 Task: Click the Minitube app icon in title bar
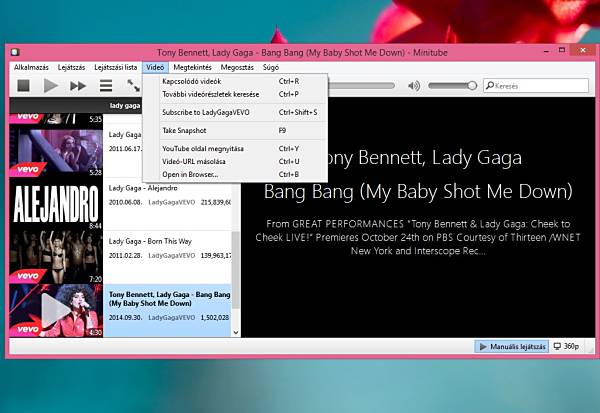point(15,52)
